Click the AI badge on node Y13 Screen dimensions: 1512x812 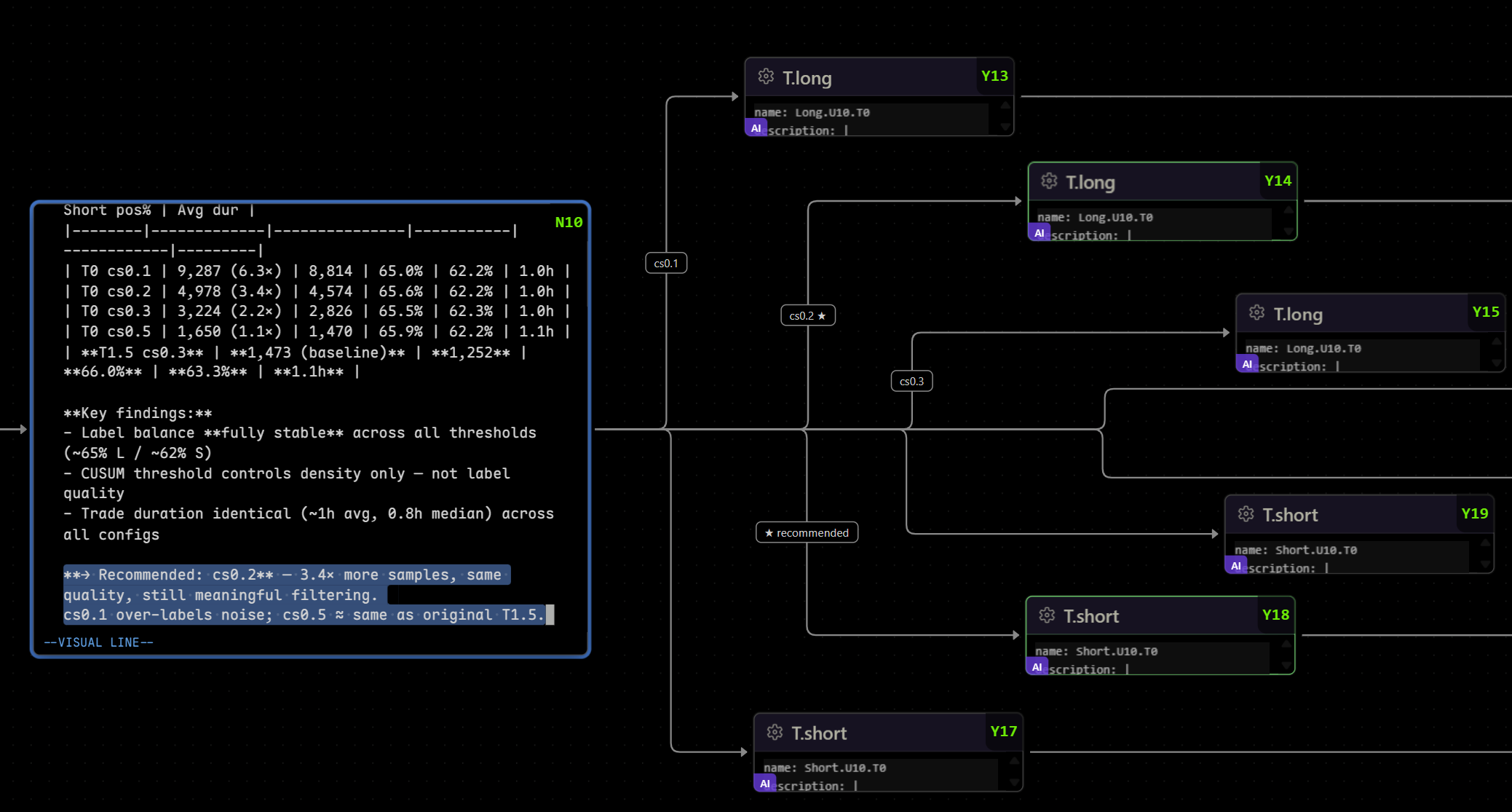coord(756,128)
